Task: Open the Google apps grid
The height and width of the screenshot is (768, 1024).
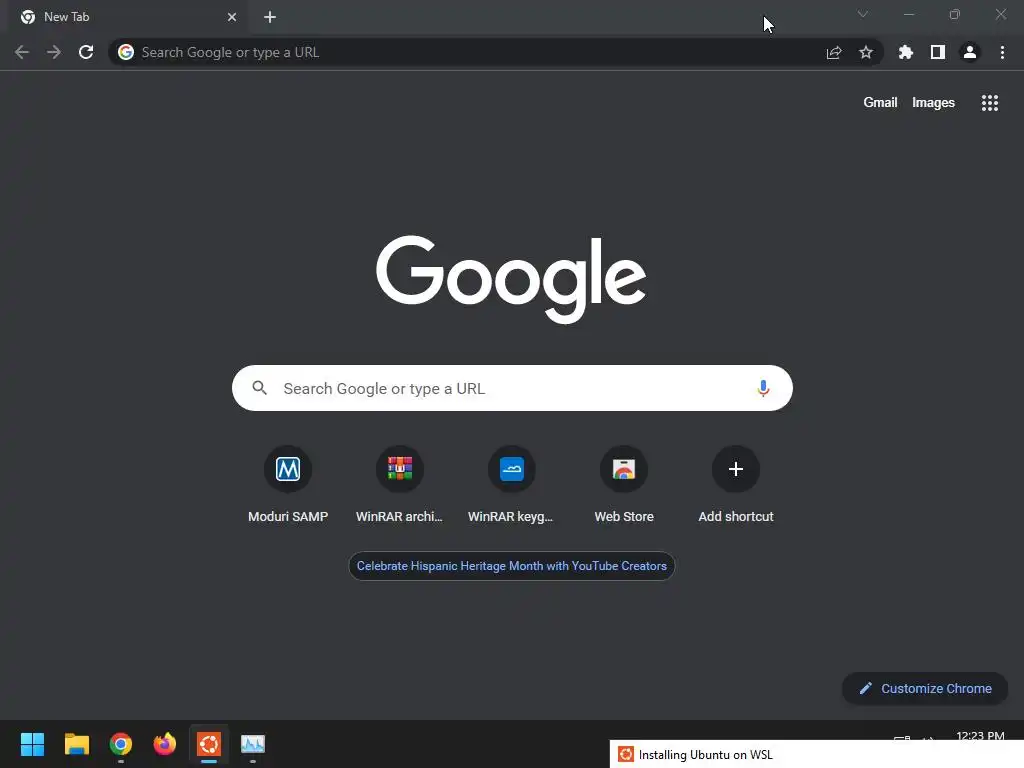Action: [x=990, y=103]
